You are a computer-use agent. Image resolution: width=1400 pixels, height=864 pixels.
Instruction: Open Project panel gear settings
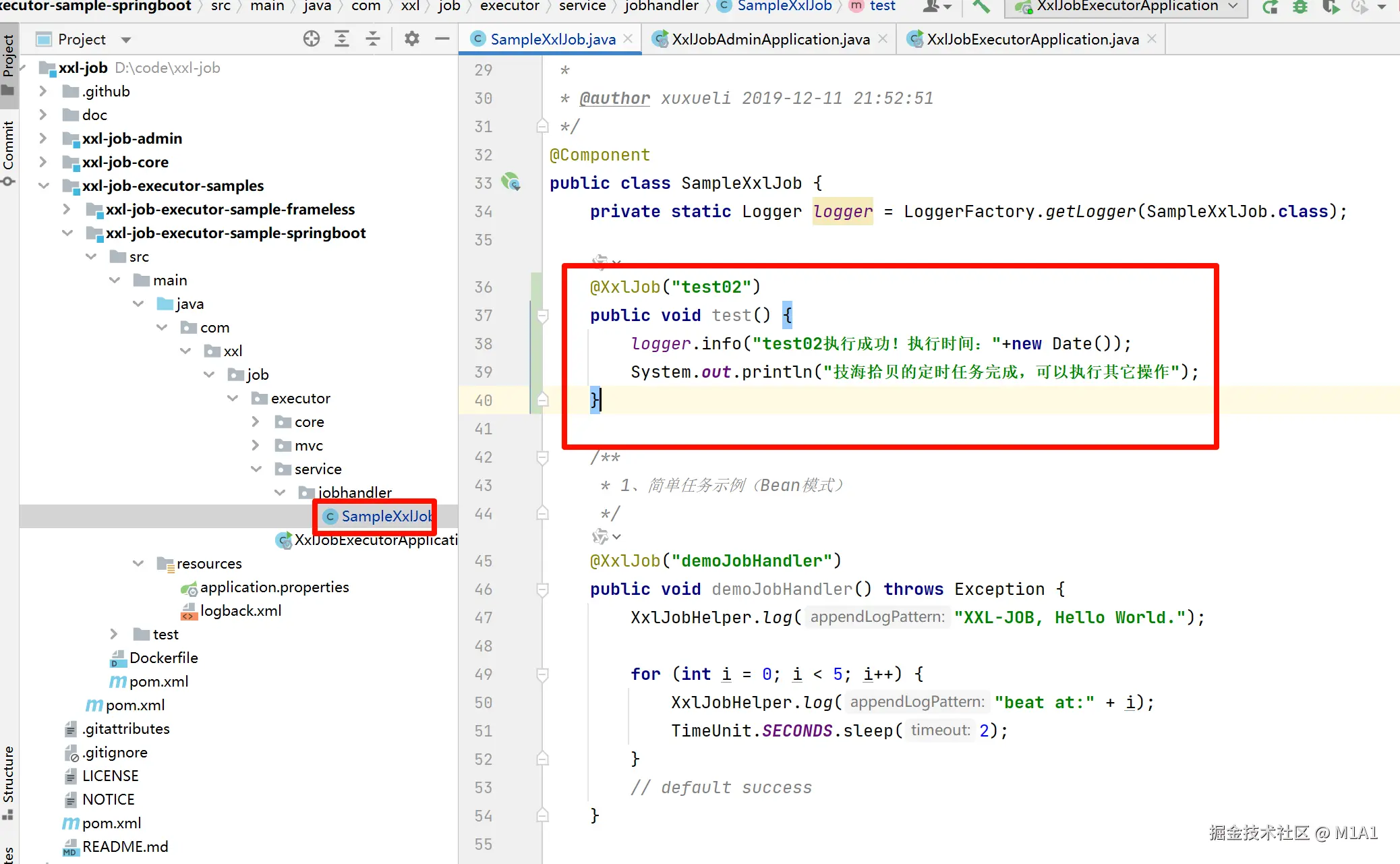pyautogui.click(x=411, y=39)
